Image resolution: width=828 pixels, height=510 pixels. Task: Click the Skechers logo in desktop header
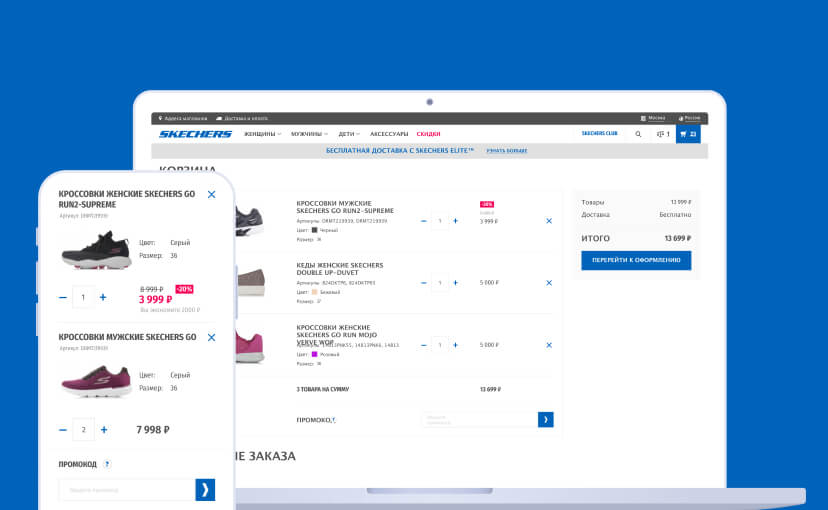195,134
